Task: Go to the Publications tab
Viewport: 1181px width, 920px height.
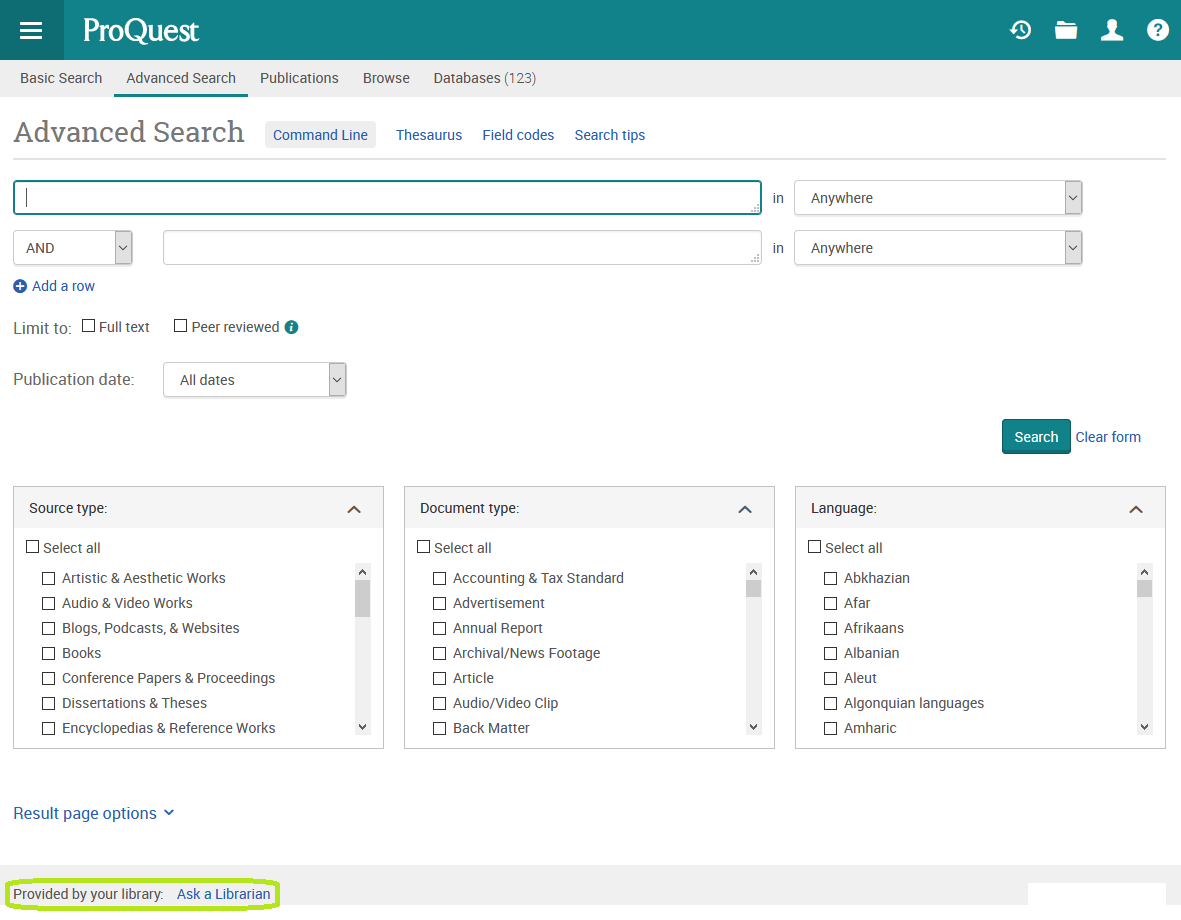Action: [x=299, y=78]
